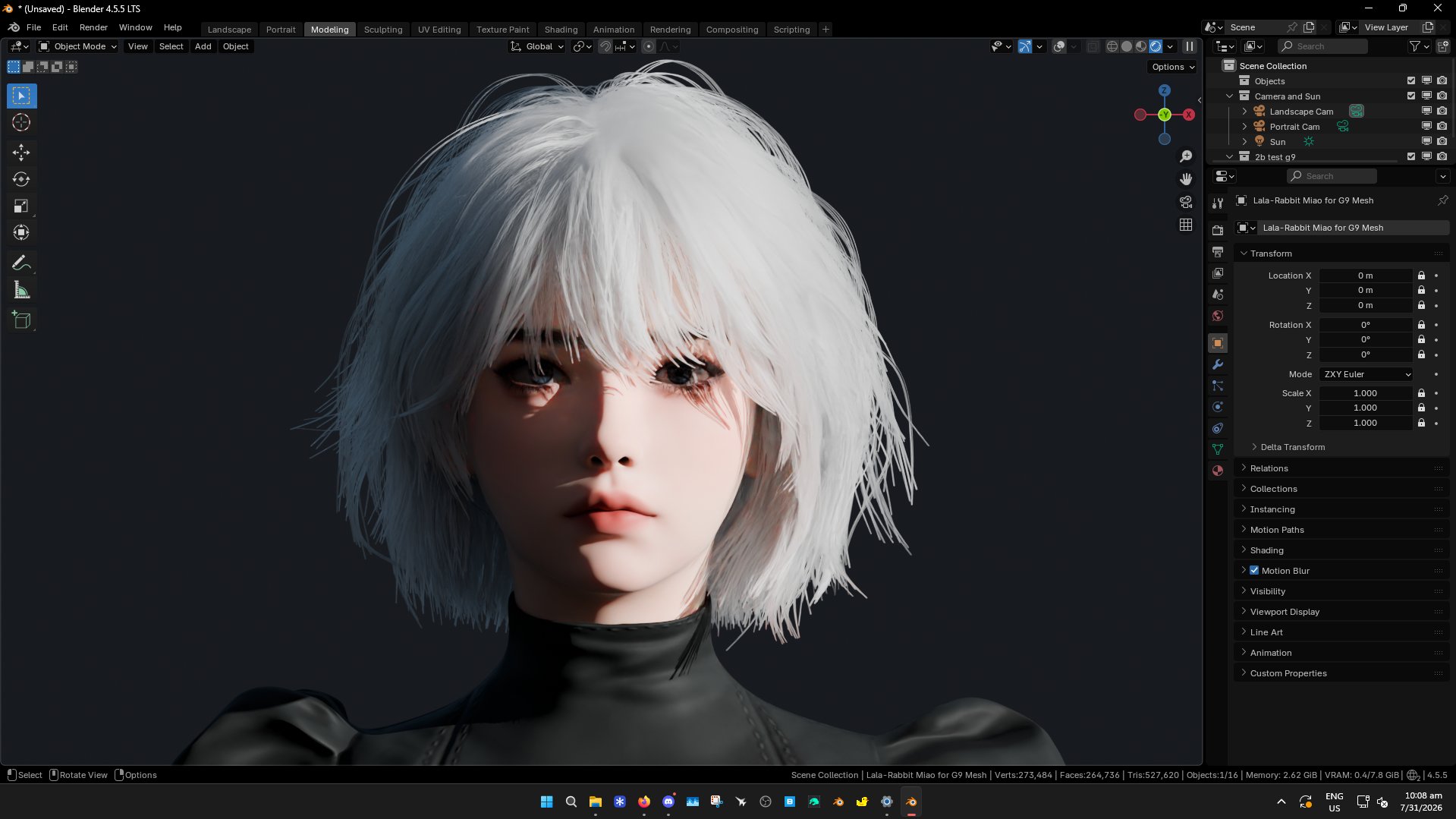Open the Object Mode dropdown
1456x819 pixels.
click(78, 46)
